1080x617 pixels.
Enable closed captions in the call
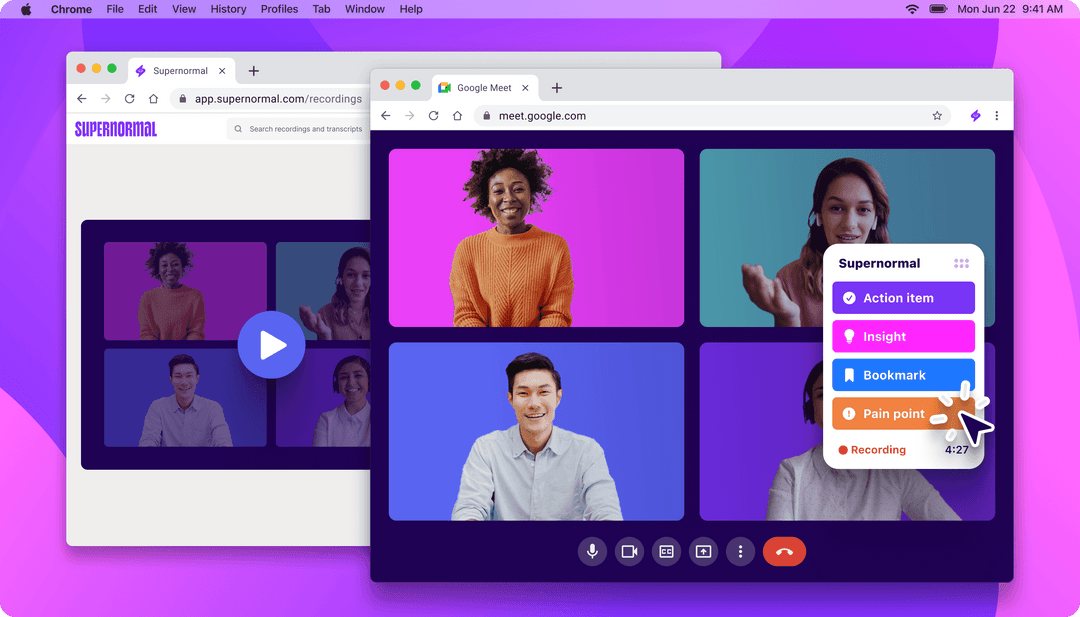point(666,551)
